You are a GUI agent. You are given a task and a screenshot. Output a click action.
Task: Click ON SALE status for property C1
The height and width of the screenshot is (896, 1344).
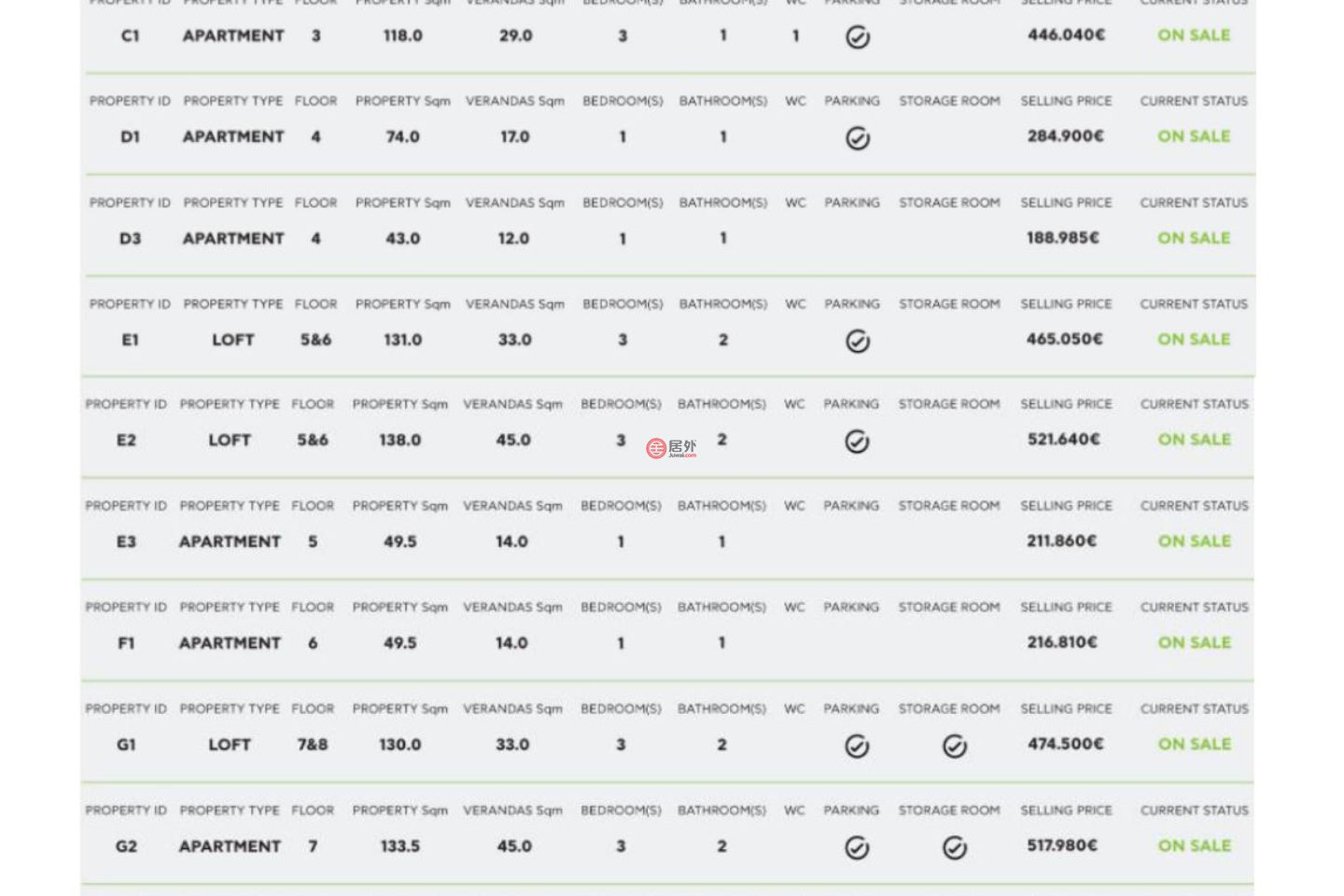click(1194, 35)
